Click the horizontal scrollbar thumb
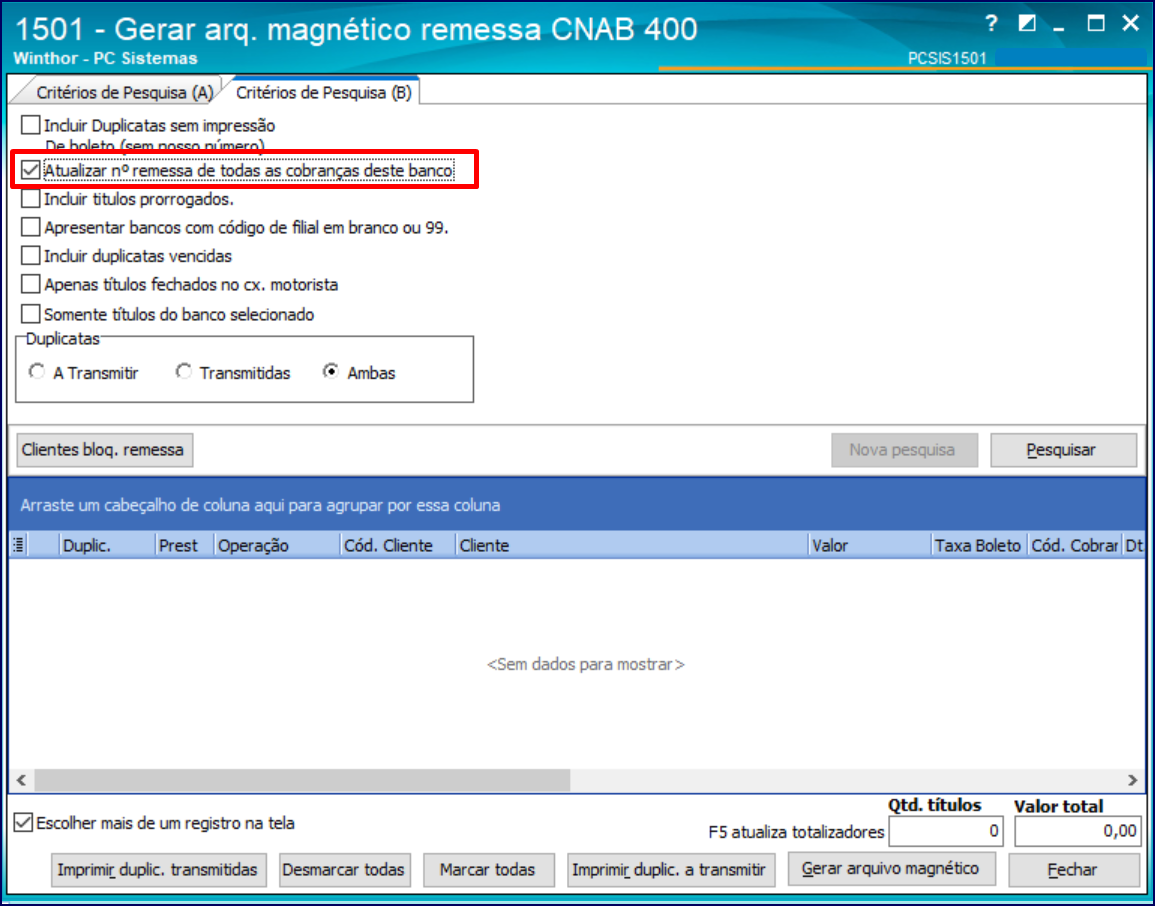Viewport: 1155px width, 906px height. tap(302, 780)
